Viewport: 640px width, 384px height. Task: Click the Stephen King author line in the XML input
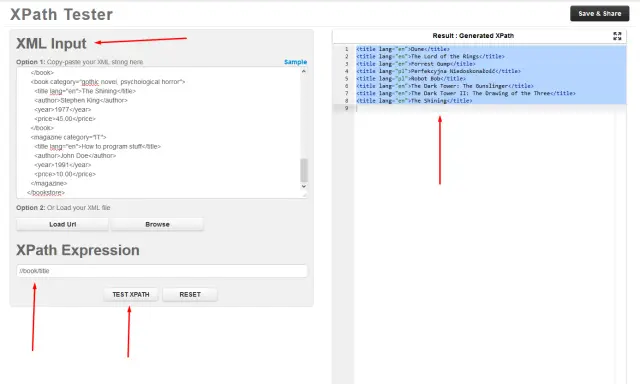[81, 100]
